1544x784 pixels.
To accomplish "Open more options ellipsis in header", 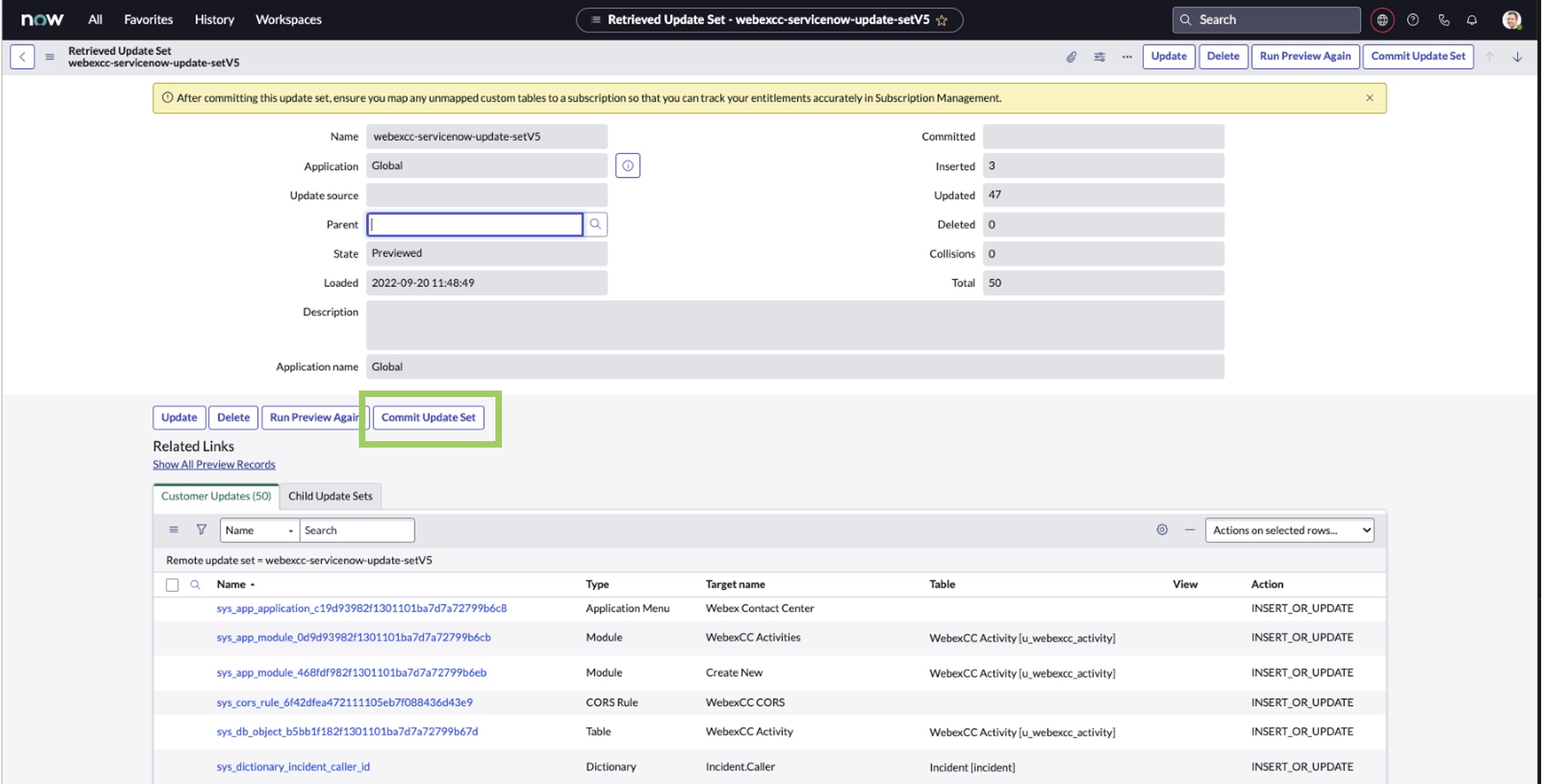I will [1127, 56].
